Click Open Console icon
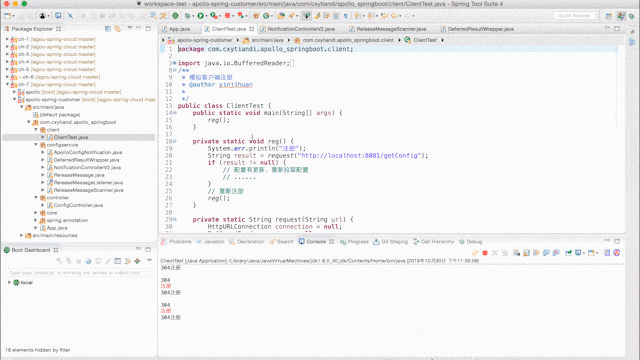The height and width of the screenshot is (360, 640). [591, 253]
